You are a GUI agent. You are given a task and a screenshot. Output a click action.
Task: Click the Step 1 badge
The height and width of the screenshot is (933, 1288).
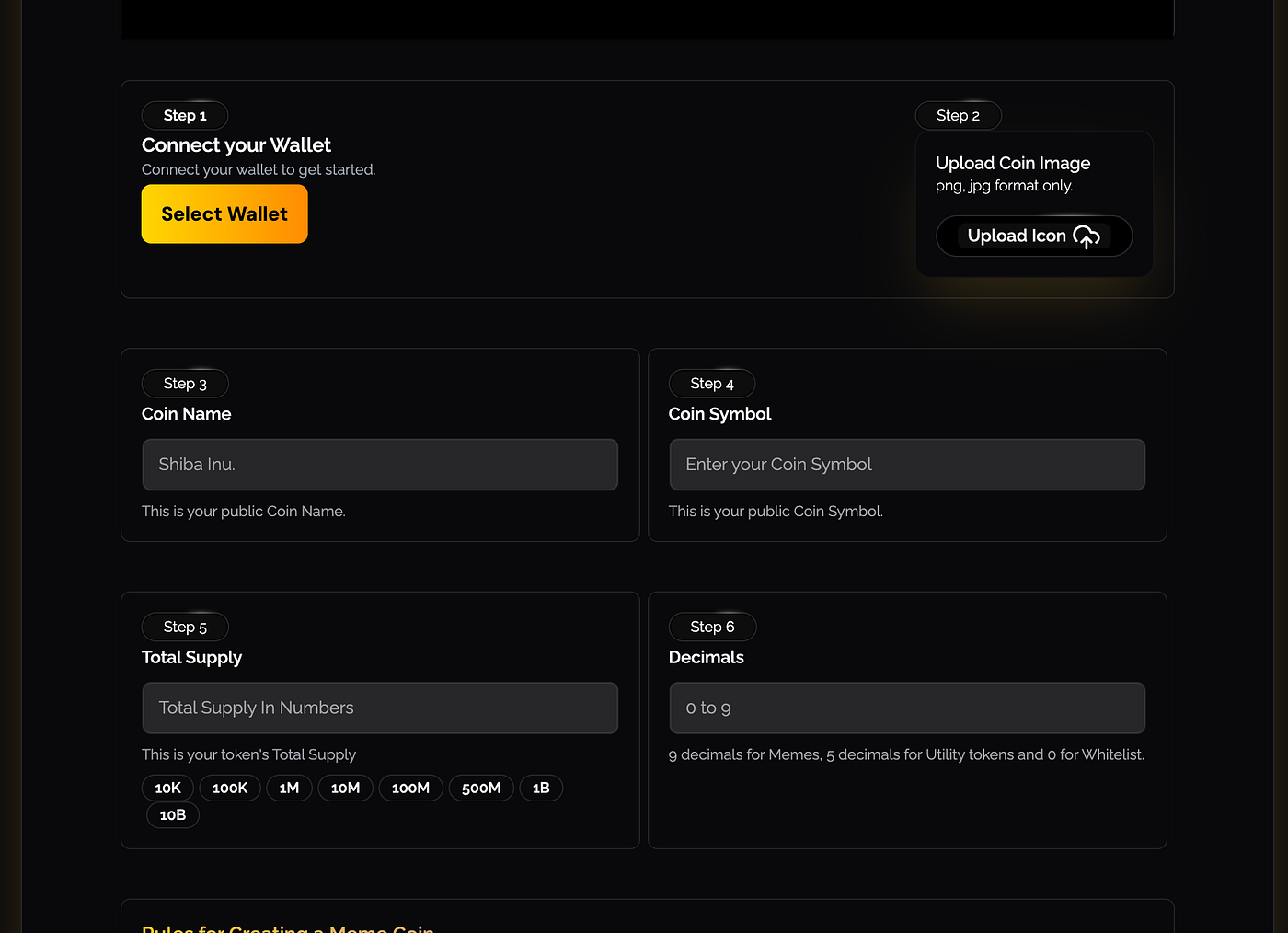tap(185, 116)
